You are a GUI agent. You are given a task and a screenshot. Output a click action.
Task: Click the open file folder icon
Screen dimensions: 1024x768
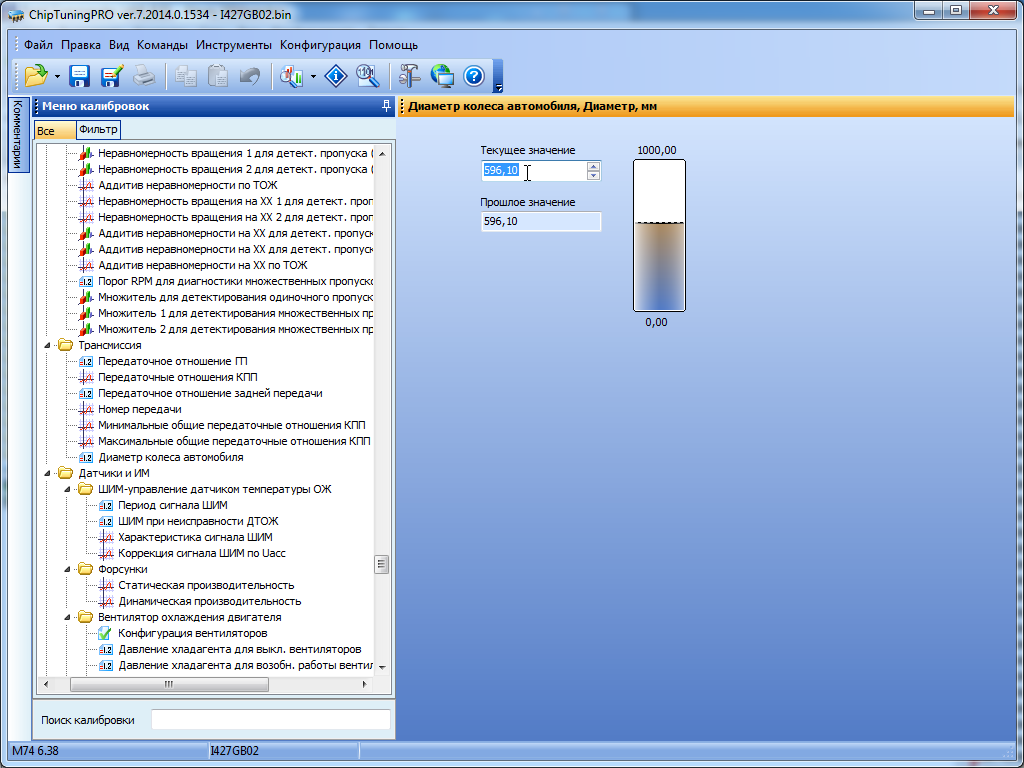pos(35,76)
